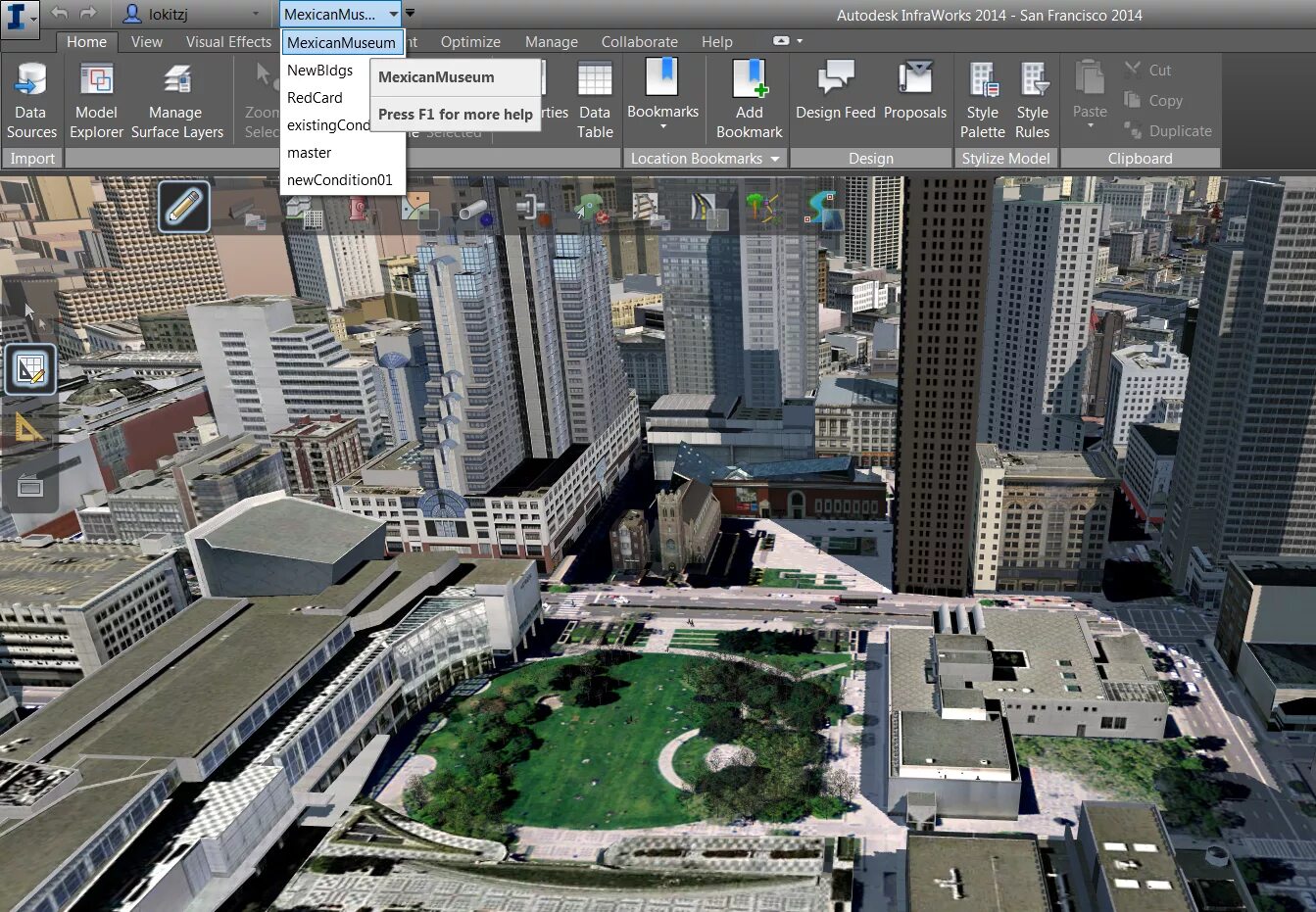The width and height of the screenshot is (1316, 912).
Task: Open the Design Feed
Action: point(836,90)
